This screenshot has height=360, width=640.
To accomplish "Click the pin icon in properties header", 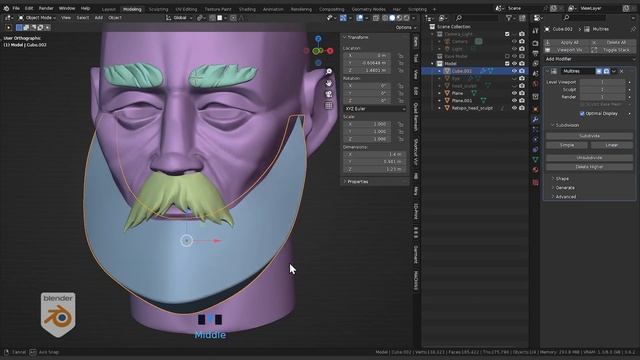I will coord(633,29).
